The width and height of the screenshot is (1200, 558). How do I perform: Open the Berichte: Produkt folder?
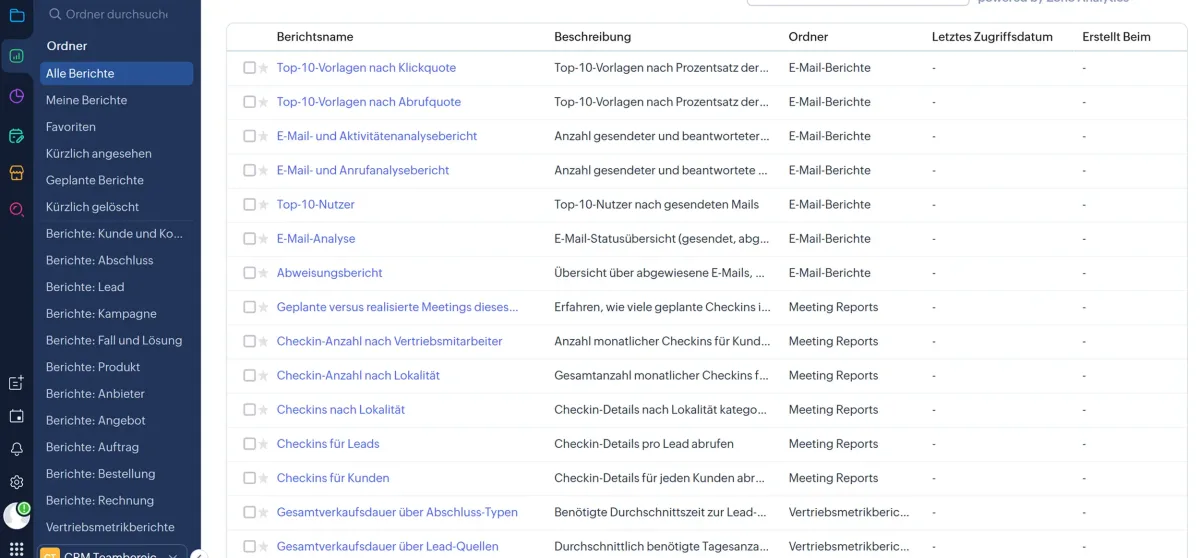[93, 367]
